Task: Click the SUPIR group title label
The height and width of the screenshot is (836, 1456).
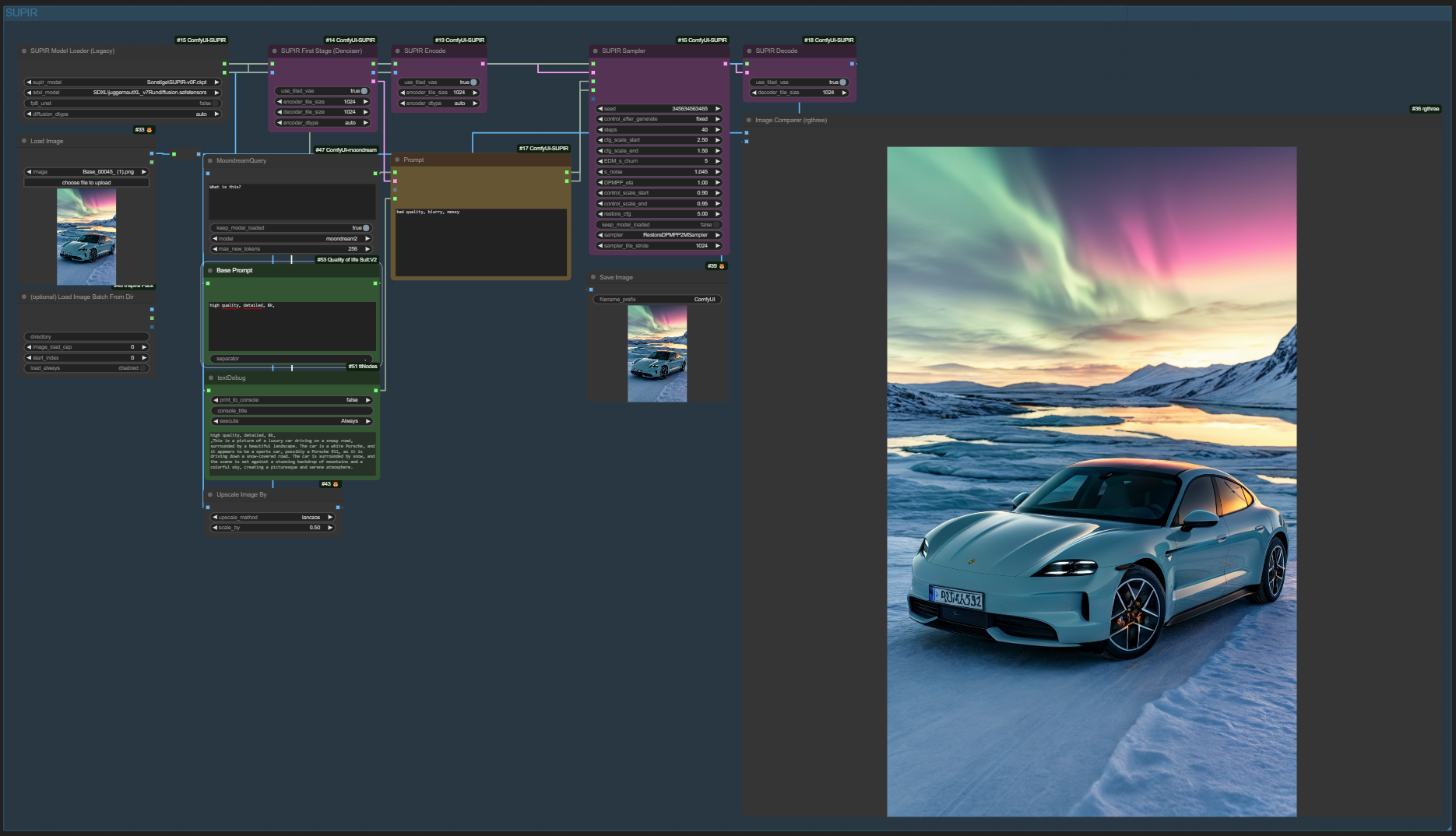Action: click(22, 13)
